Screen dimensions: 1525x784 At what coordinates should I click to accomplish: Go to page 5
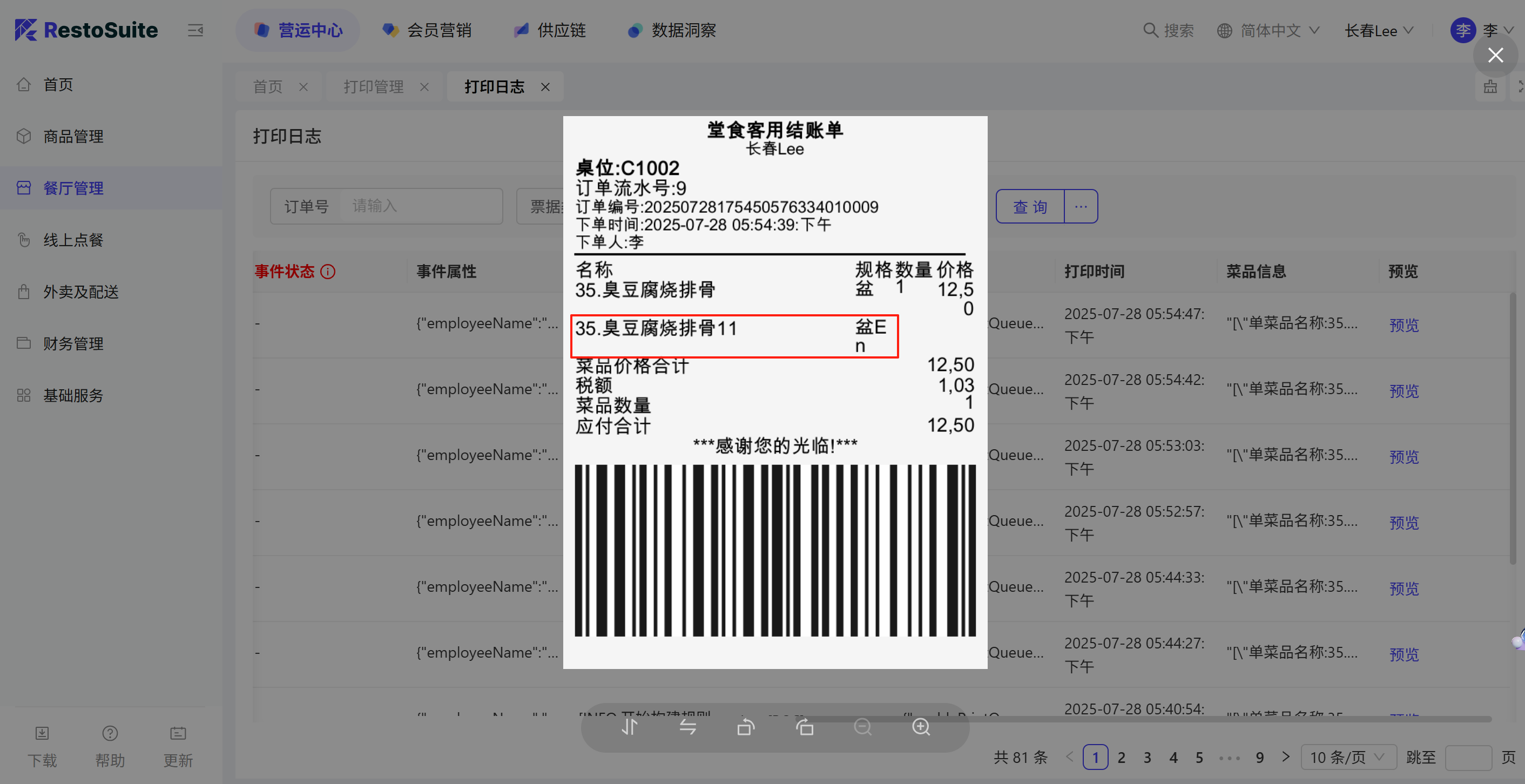point(1199,758)
